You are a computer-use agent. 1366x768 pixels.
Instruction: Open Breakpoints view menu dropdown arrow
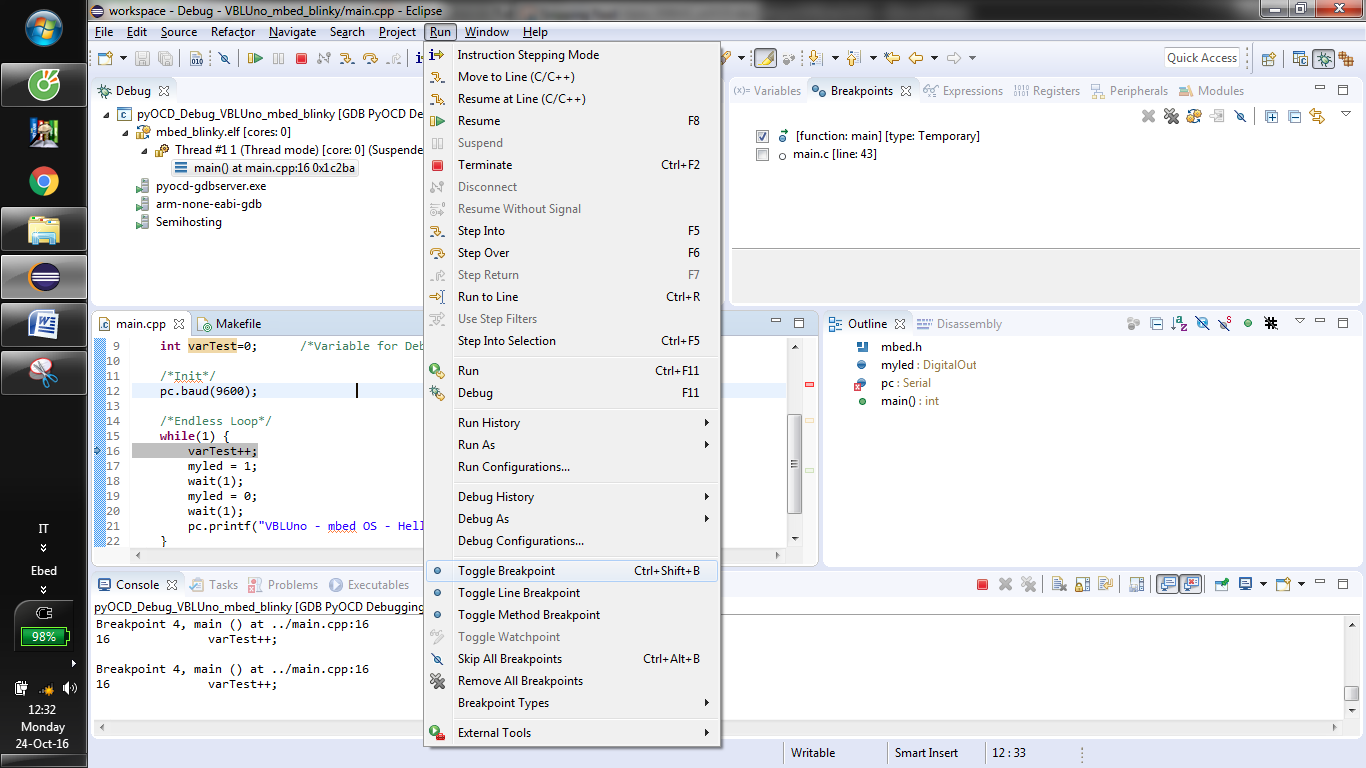(1346, 114)
